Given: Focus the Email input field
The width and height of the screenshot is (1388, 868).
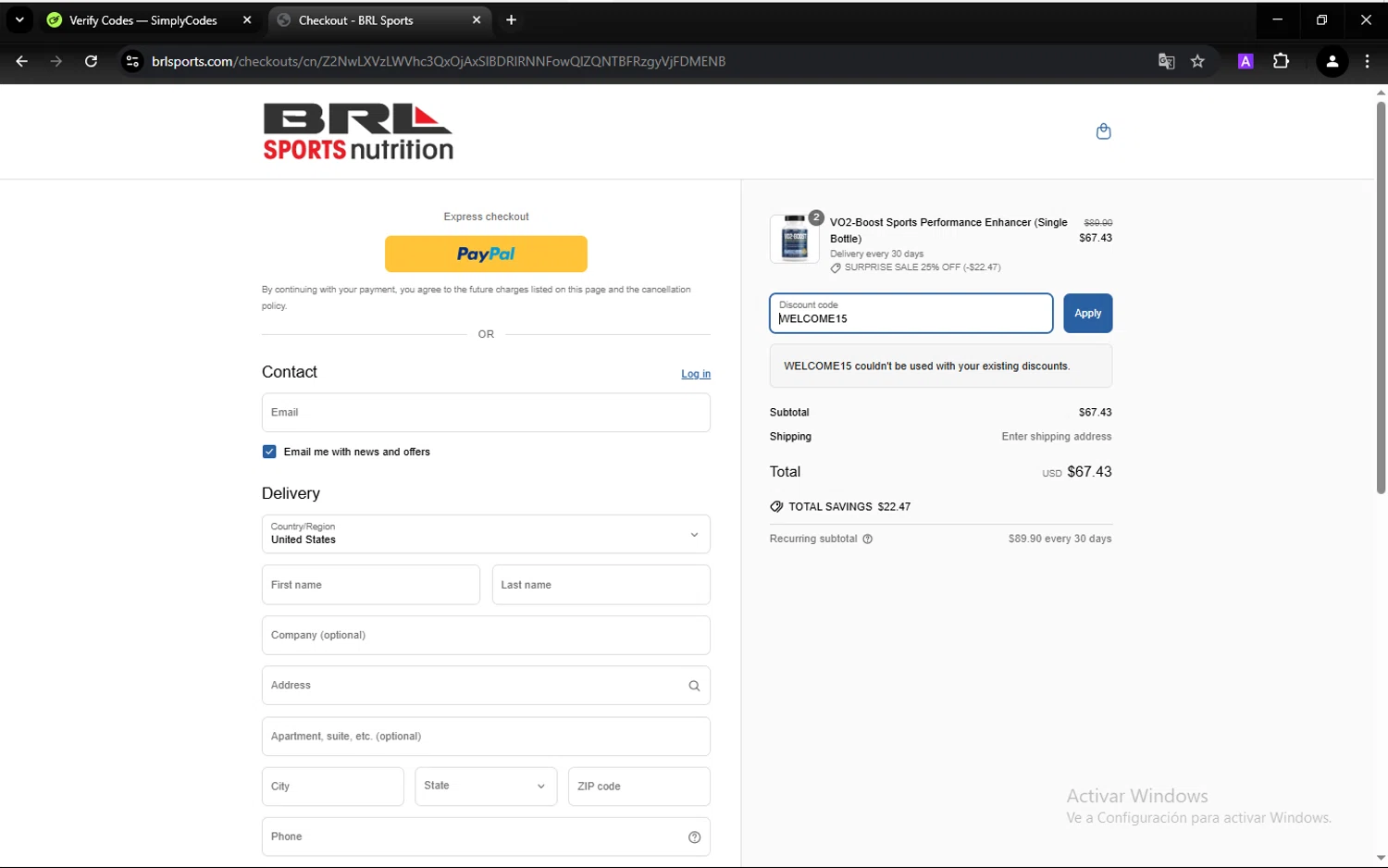Looking at the screenshot, I should 486,413.
